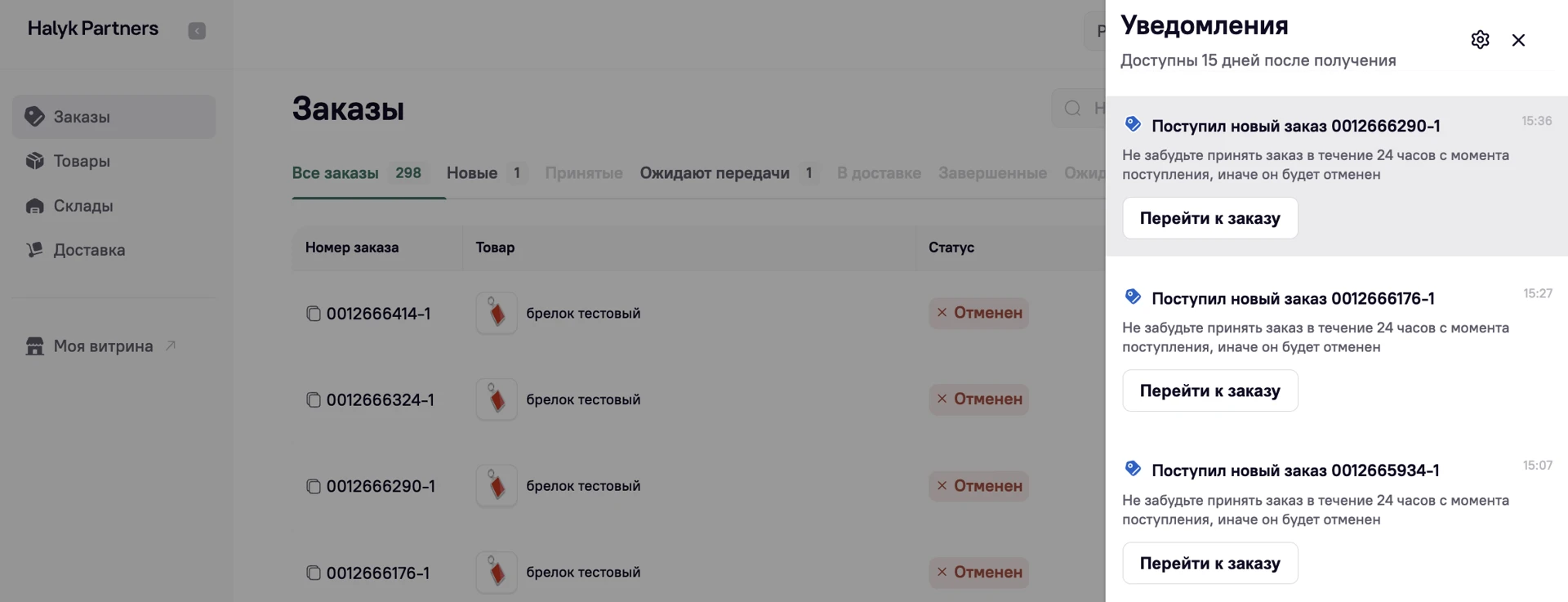
Task: Open Доставка section
Action: point(89,250)
